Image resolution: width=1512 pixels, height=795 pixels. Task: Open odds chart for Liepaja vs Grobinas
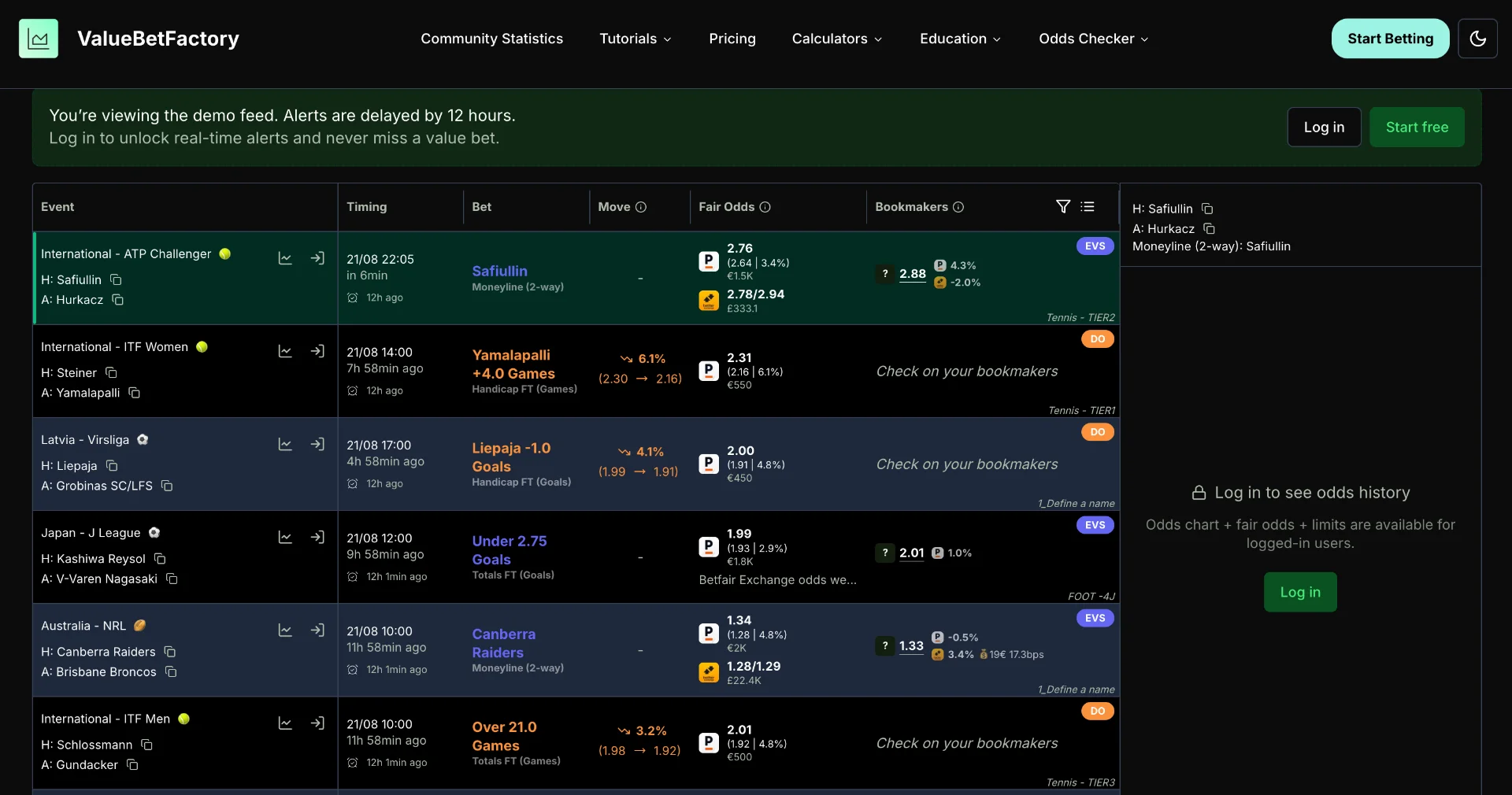pyautogui.click(x=285, y=444)
